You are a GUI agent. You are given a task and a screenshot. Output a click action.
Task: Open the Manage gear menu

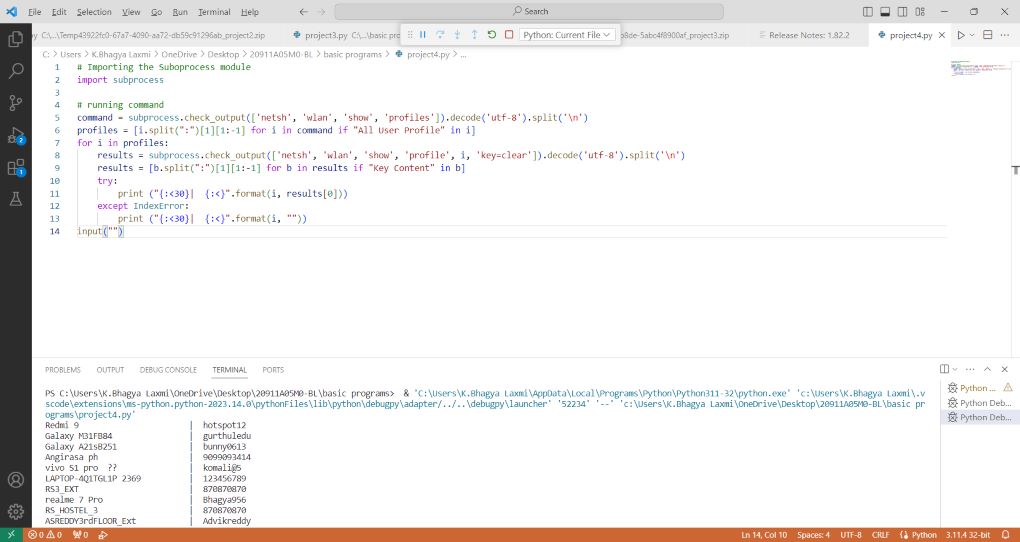coord(16,511)
